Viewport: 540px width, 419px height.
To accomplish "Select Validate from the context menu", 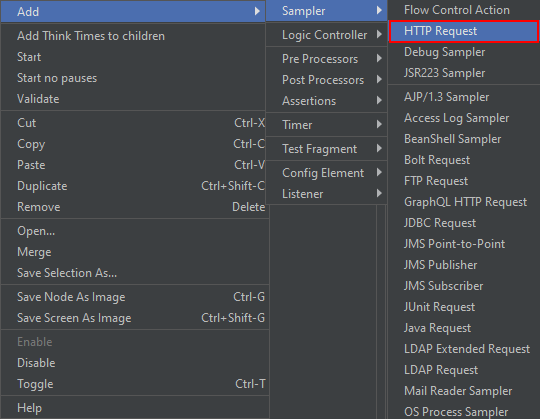I will [133, 99].
